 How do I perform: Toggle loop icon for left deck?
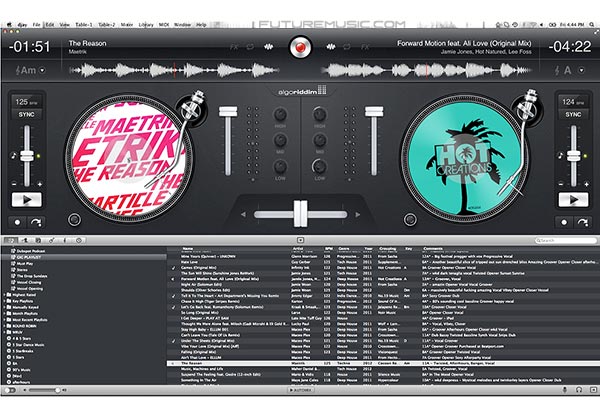coord(250,47)
